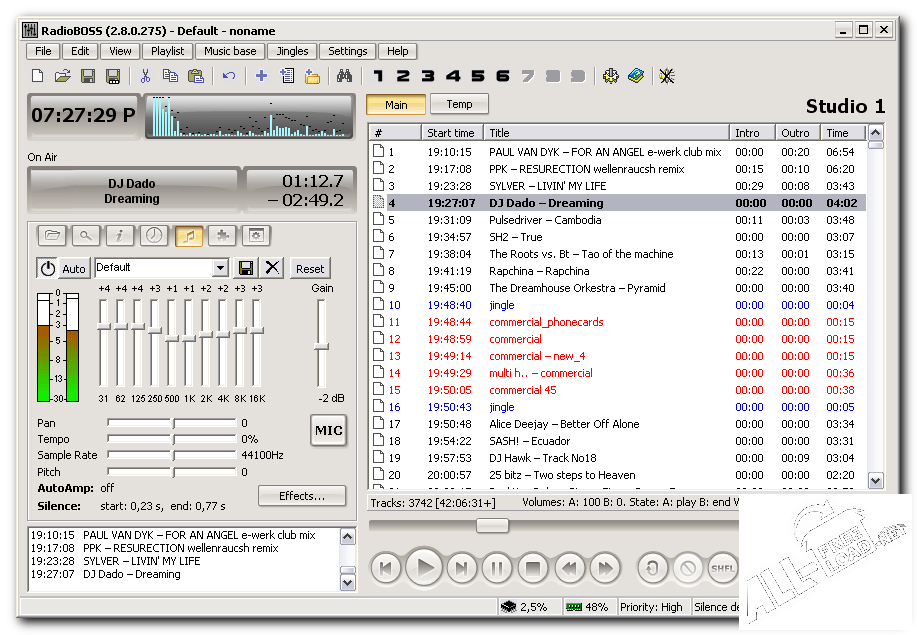Toggle the Auto equalizer button
917x635 pixels.
(74, 268)
